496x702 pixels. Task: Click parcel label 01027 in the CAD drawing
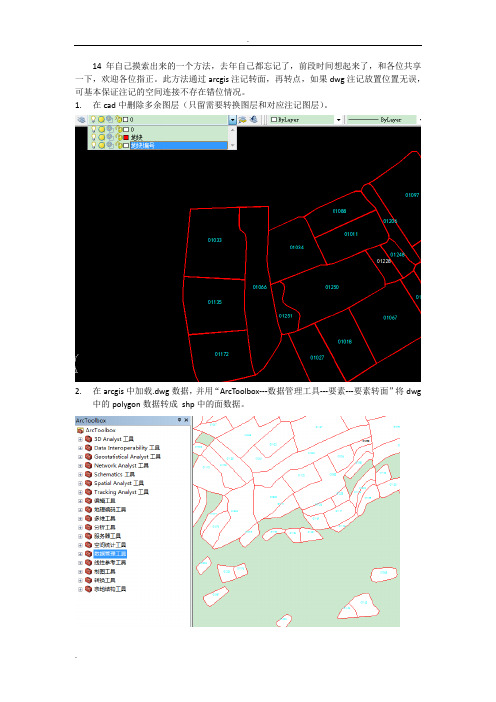click(x=317, y=358)
